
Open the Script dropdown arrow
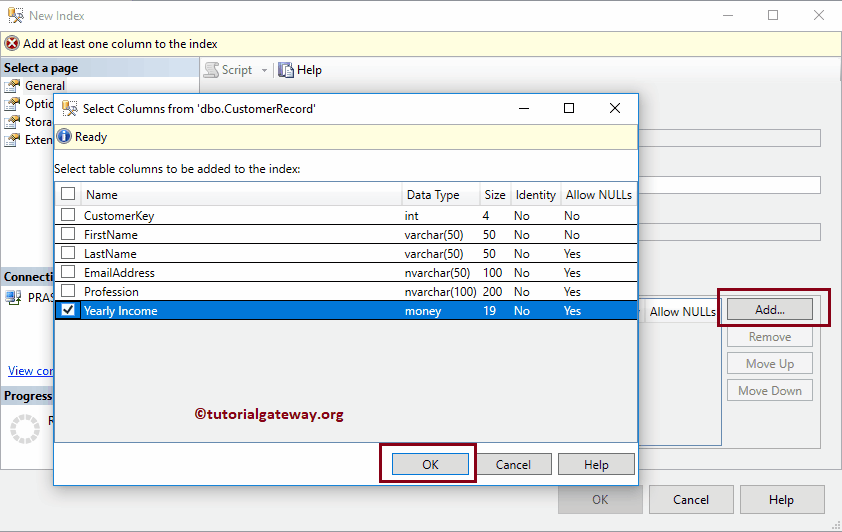pyautogui.click(x=264, y=70)
